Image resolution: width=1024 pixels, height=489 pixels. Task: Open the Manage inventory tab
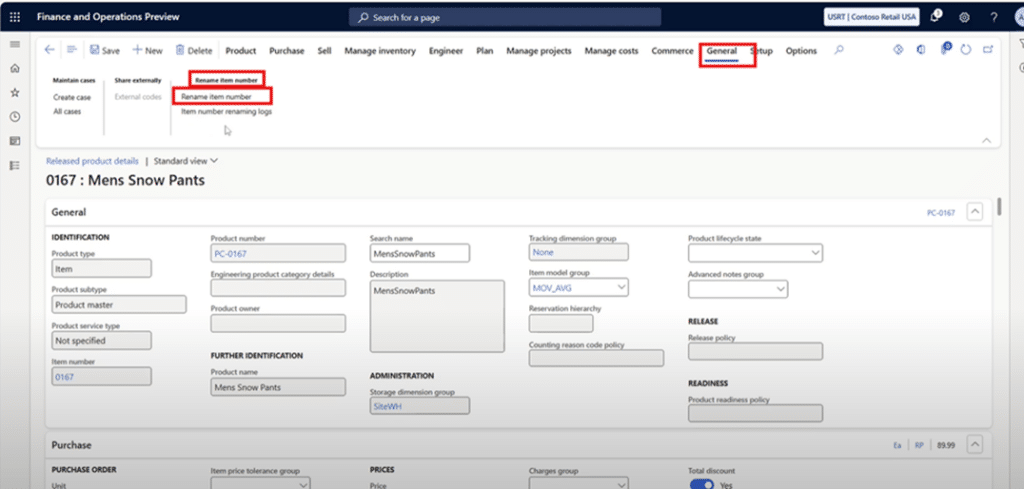[x=380, y=51]
